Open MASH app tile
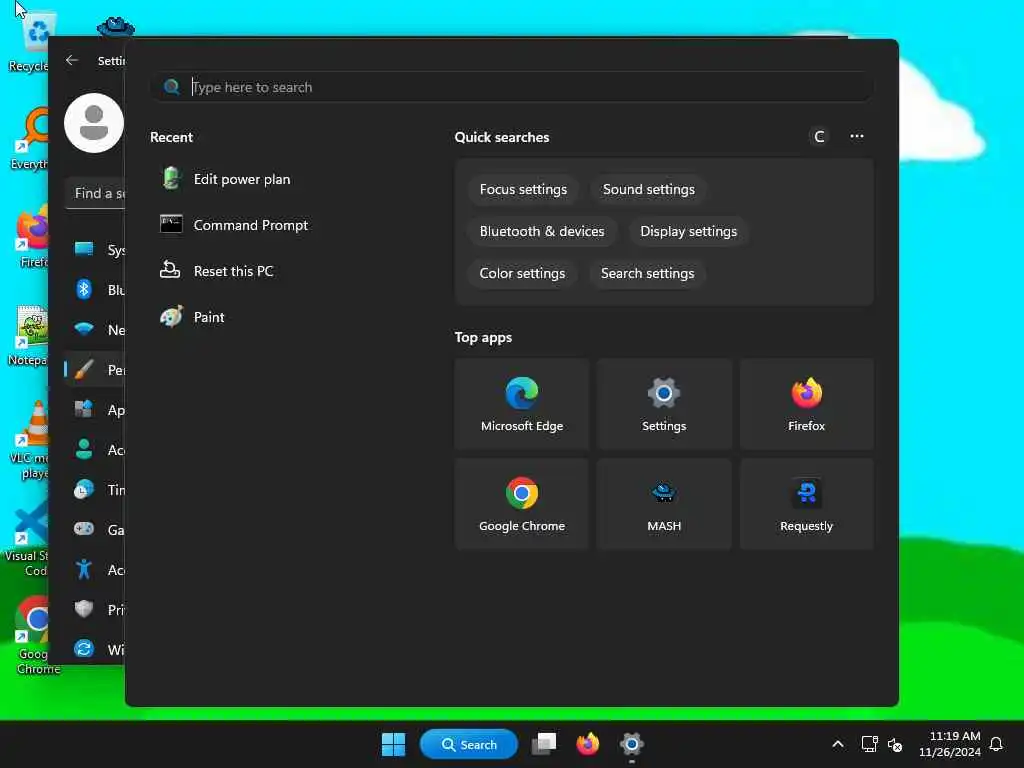The width and height of the screenshot is (1024, 768). pos(664,504)
